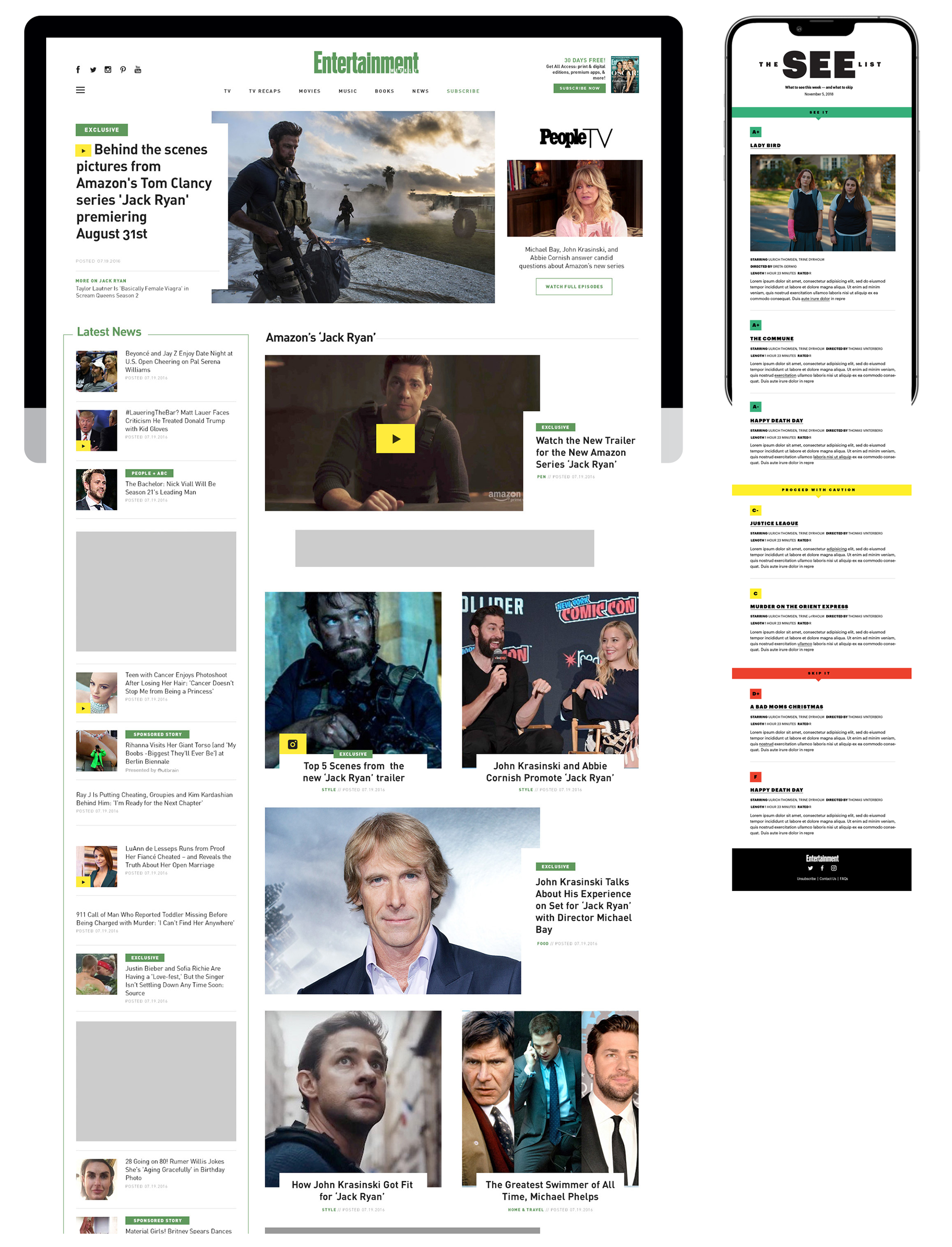Click the F grade badge above Happy Death Day
The height and width of the screenshot is (1247, 952).
[755, 777]
